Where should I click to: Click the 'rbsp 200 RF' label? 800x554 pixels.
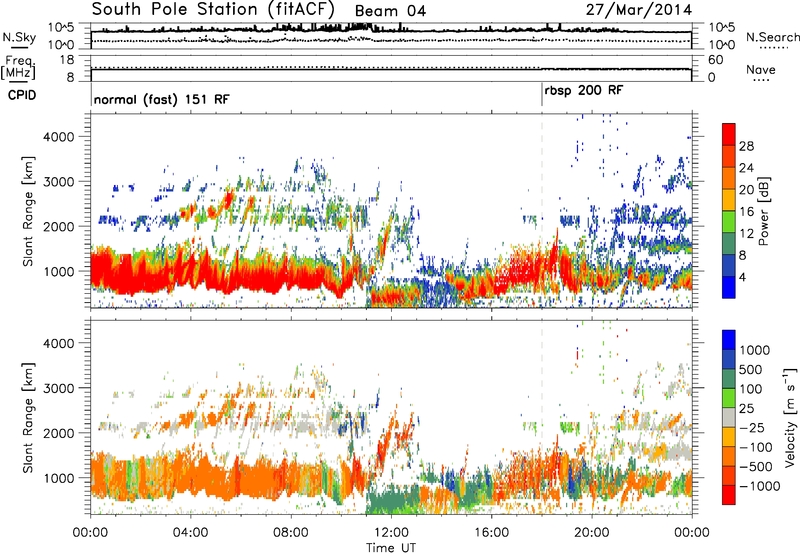(584, 91)
